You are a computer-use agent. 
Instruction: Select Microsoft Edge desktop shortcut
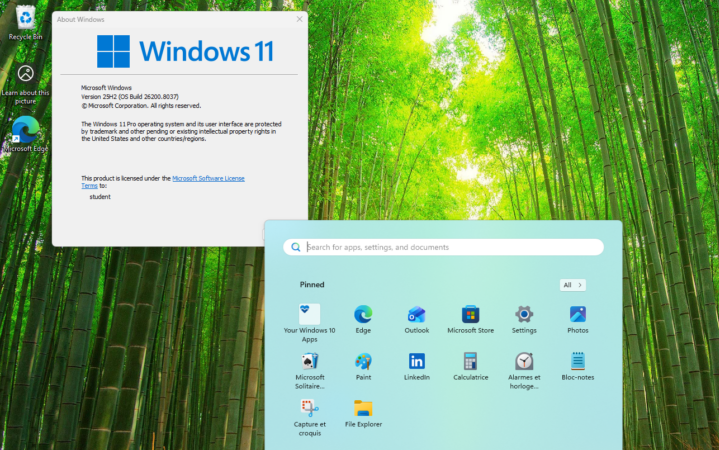click(x=25, y=133)
